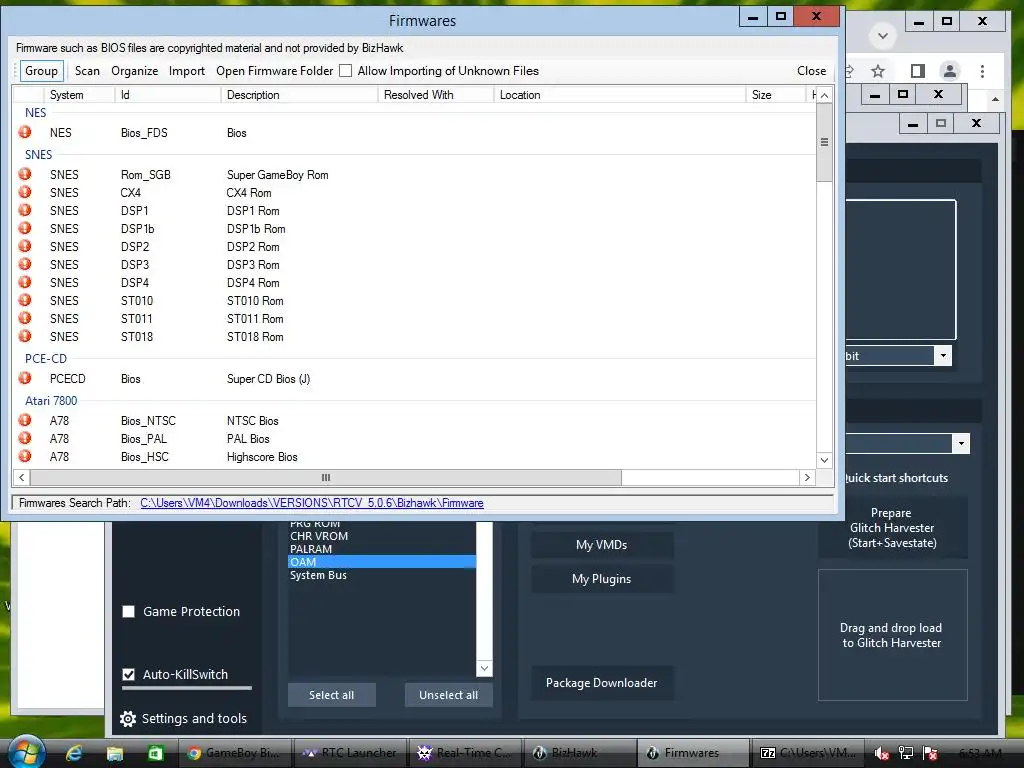Click the horizontal scroll right arrow

pos(807,477)
